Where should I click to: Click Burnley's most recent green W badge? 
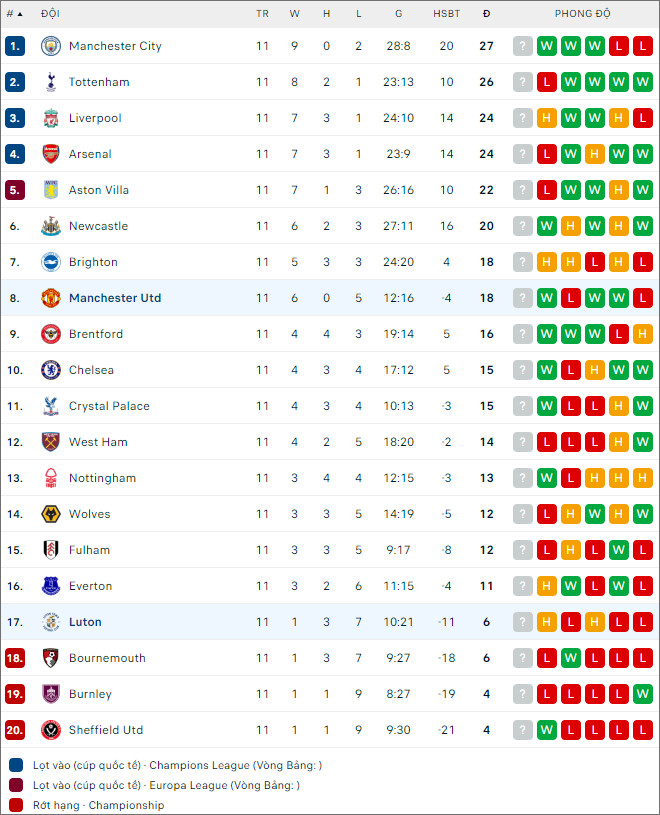[643, 694]
